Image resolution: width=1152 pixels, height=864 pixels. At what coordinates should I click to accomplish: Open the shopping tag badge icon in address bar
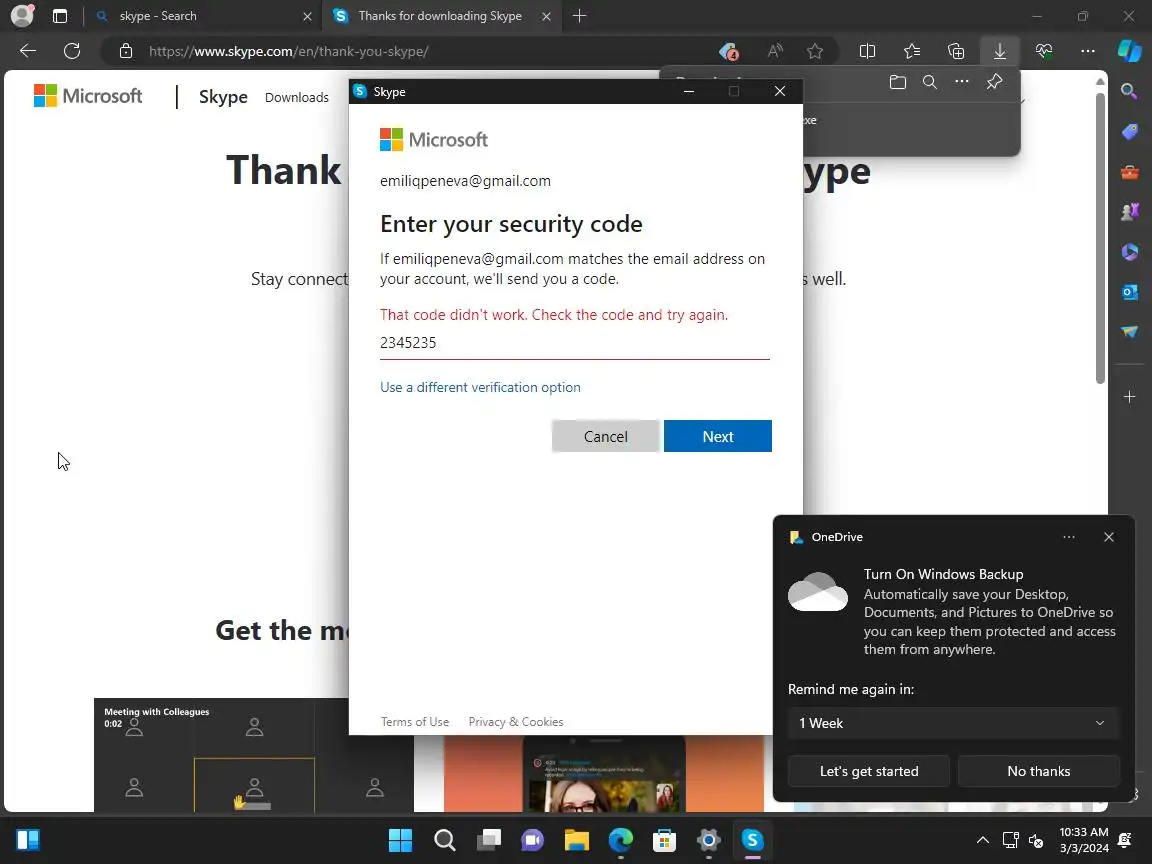point(728,51)
